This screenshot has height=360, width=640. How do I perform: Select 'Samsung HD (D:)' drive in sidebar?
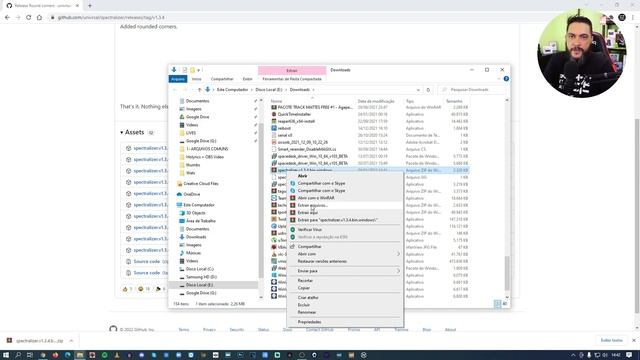201,277
